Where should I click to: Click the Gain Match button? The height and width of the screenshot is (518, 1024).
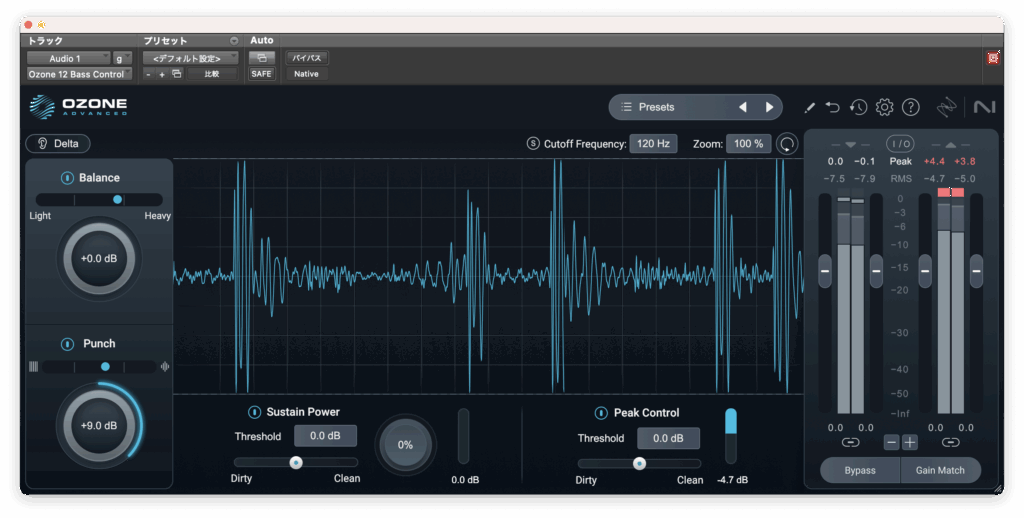pyautogui.click(x=940, y=470)
